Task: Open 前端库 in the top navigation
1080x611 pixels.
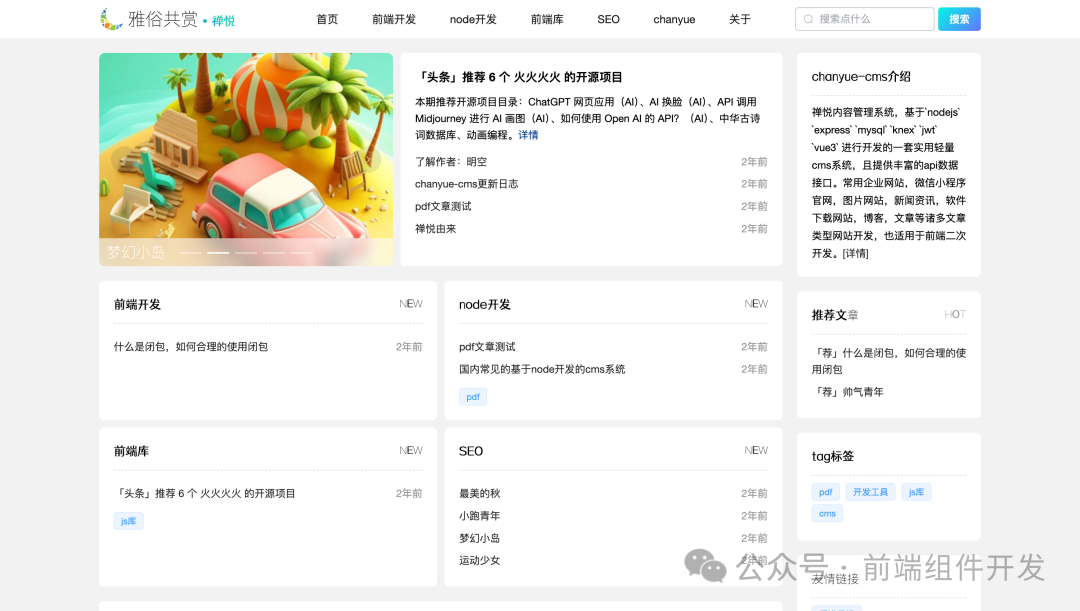Action: pyautogui.click(x=547, y=19)
